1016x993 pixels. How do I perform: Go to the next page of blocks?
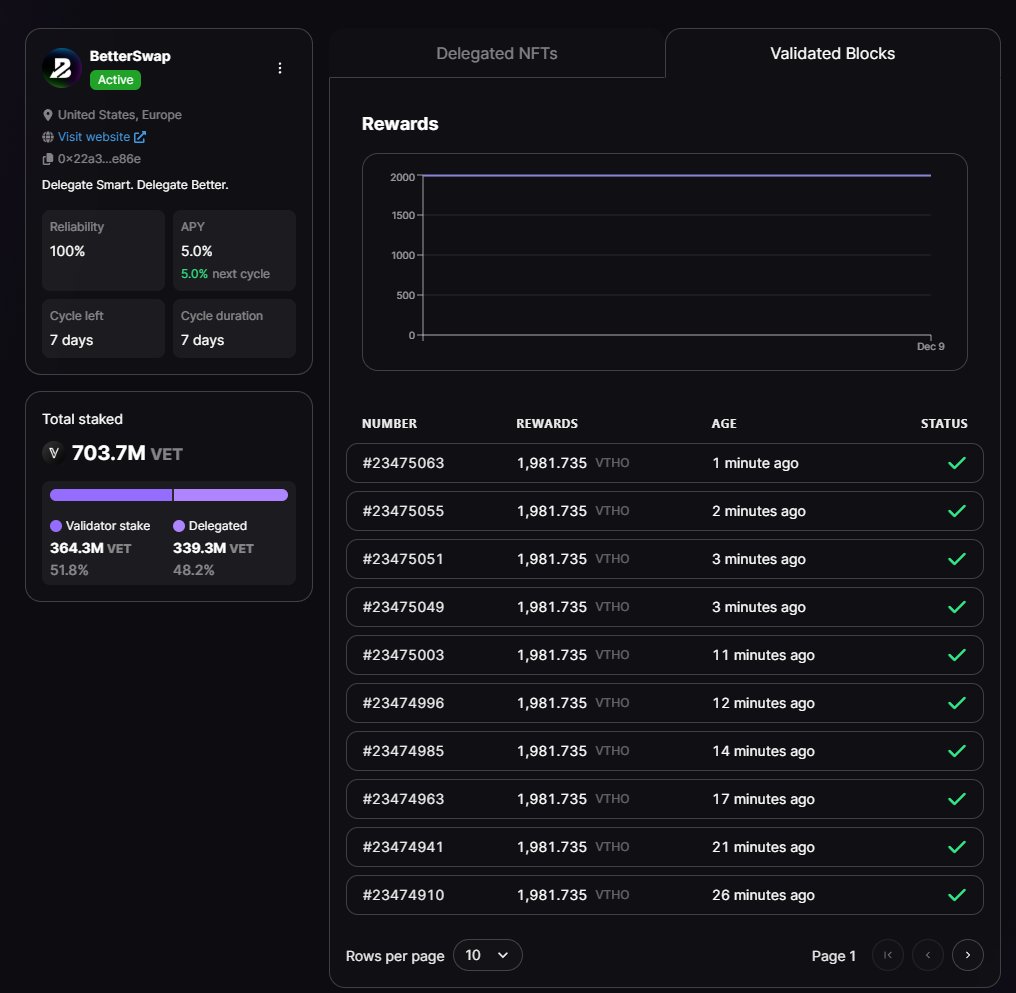click(x=967, y=955)
